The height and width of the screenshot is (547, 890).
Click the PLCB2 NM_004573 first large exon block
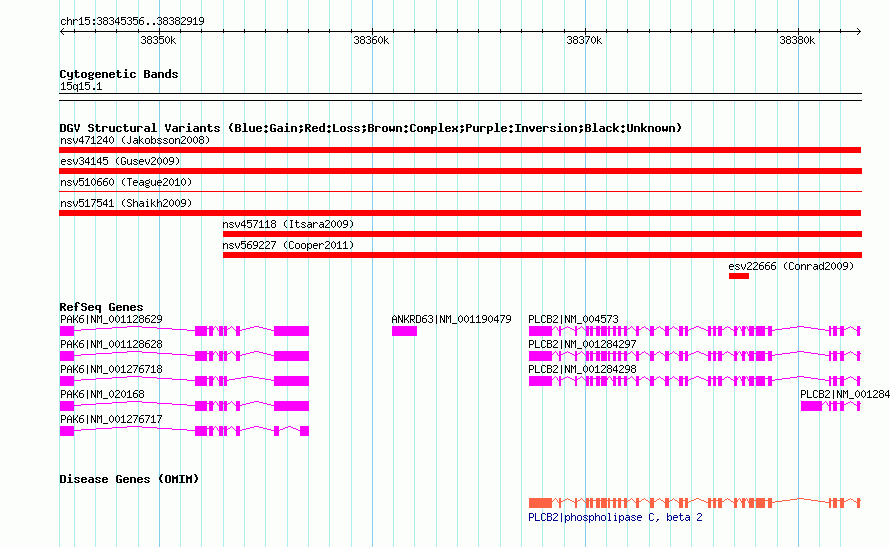click(540, 331)
